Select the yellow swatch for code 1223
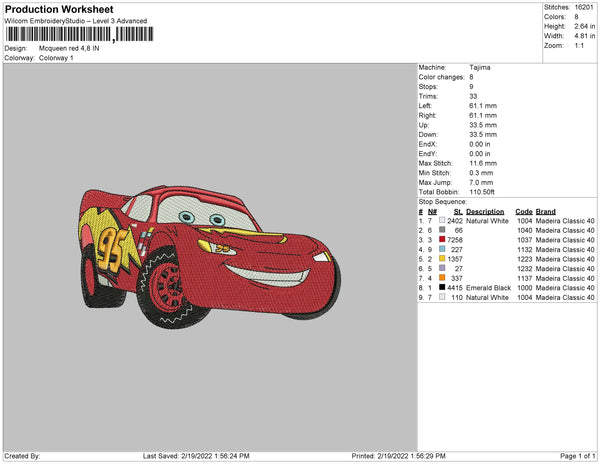The width and height of the screenshot is (600, 464). pyautogui.click(x=442, y=259)
